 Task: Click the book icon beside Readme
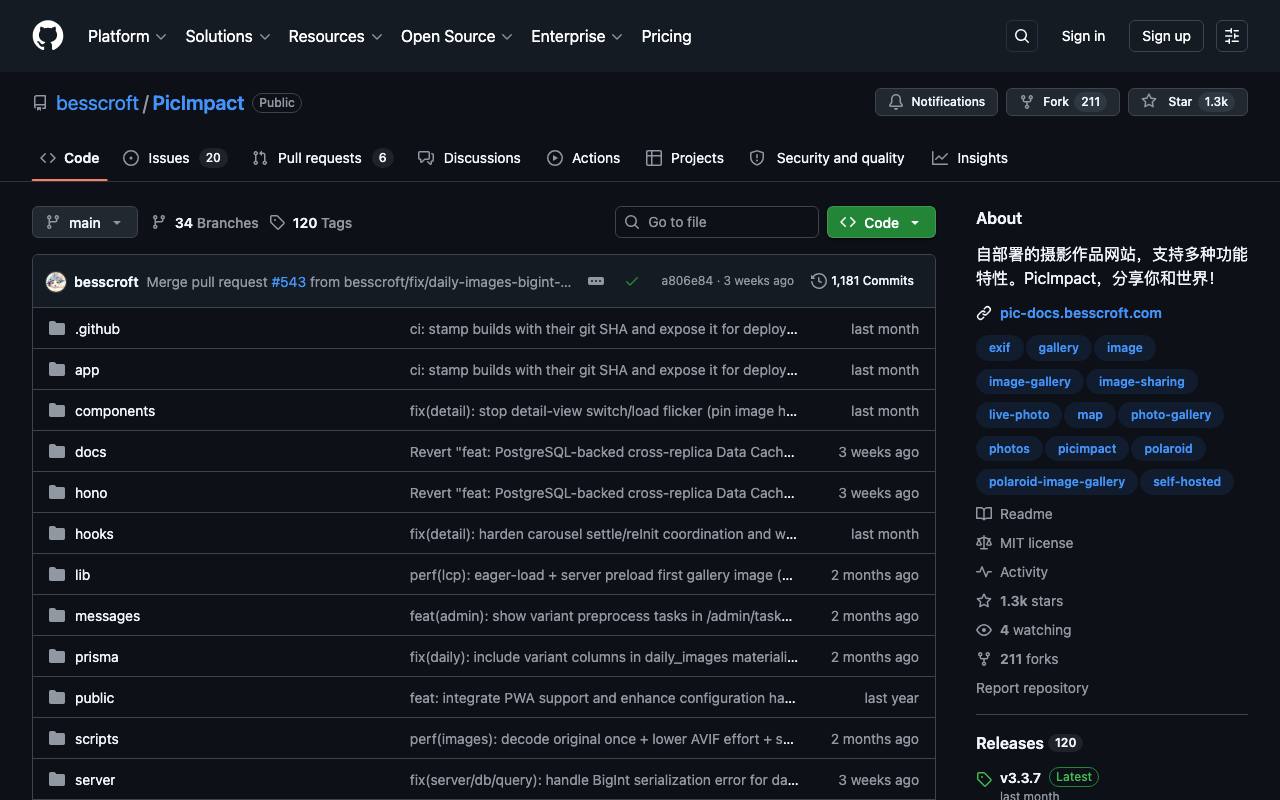point(984,514)
